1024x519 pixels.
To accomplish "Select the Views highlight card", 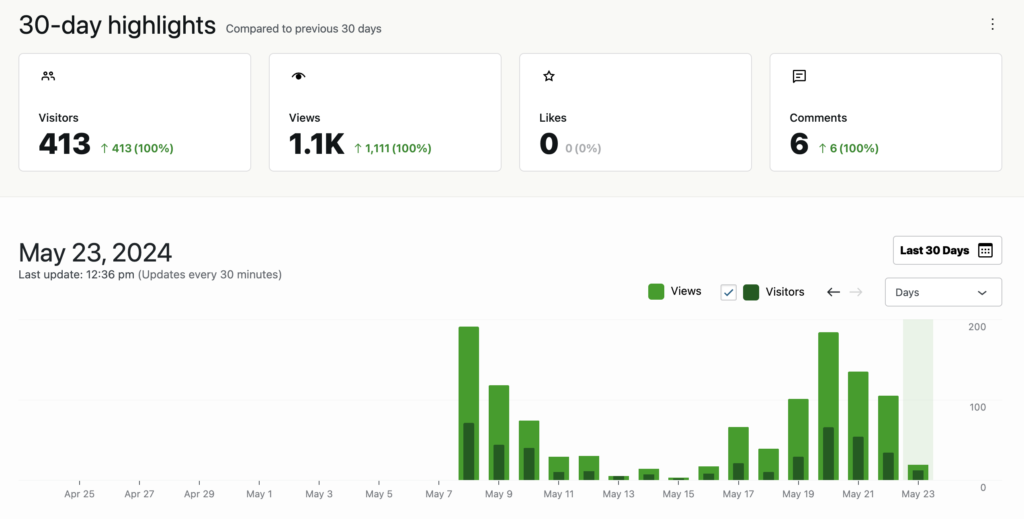I will (384, 112).
